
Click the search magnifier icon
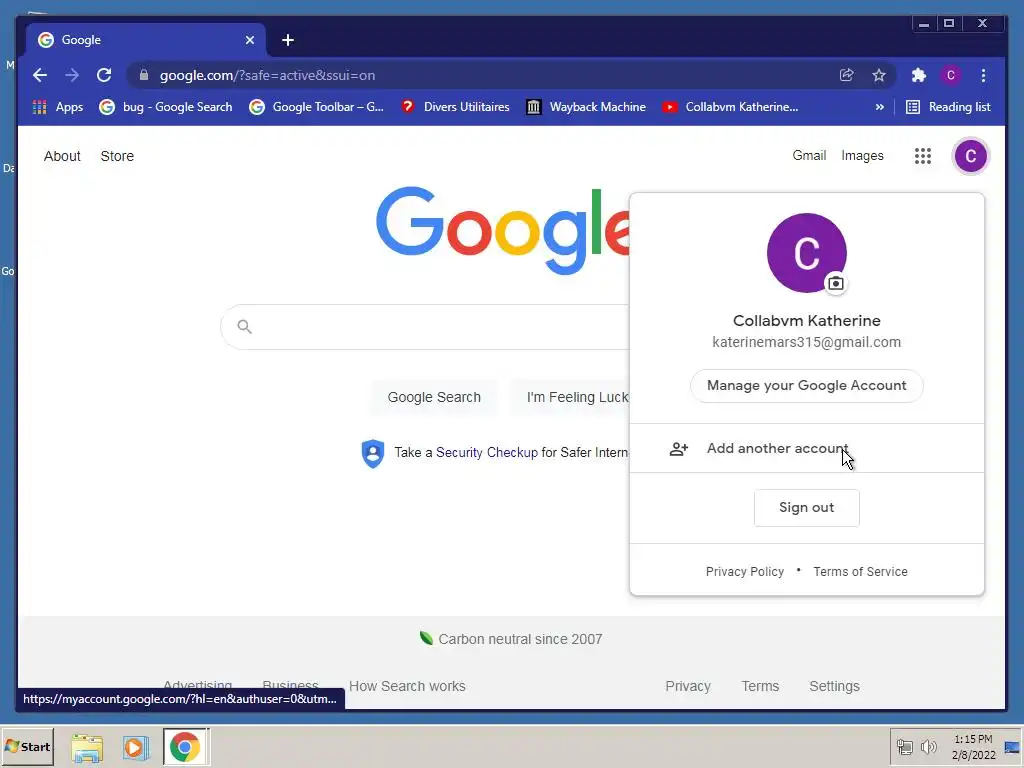coord(244,327)
